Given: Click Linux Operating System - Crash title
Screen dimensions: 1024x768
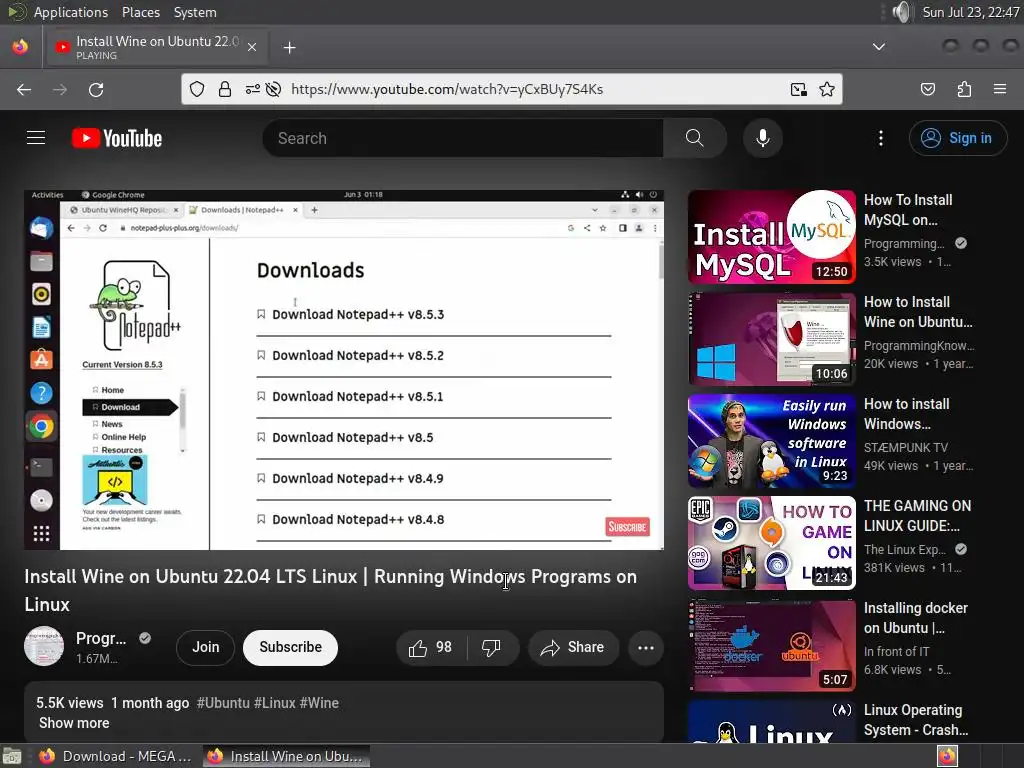Looking at the screenshot, I should click(916, 720).
